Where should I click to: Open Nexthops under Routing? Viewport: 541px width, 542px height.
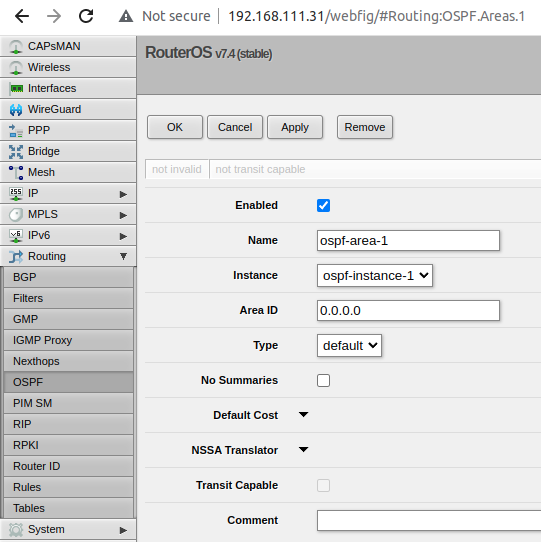(x=68, y=361)
